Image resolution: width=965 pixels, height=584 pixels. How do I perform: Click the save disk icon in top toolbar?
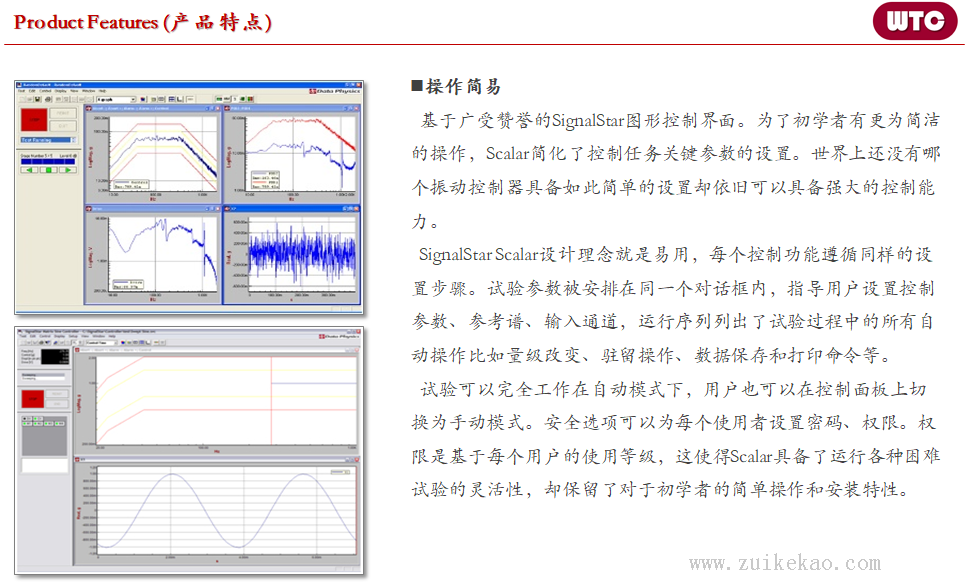click(x=38, y=99)
